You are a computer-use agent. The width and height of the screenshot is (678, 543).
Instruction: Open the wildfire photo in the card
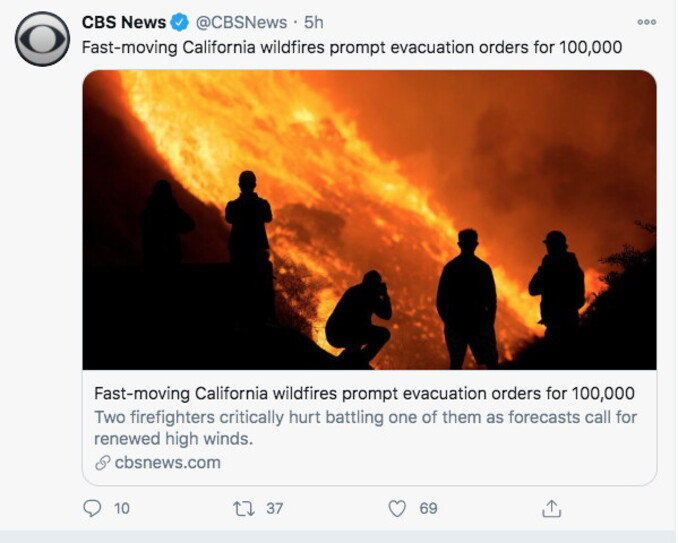click(x=369, y=219)
